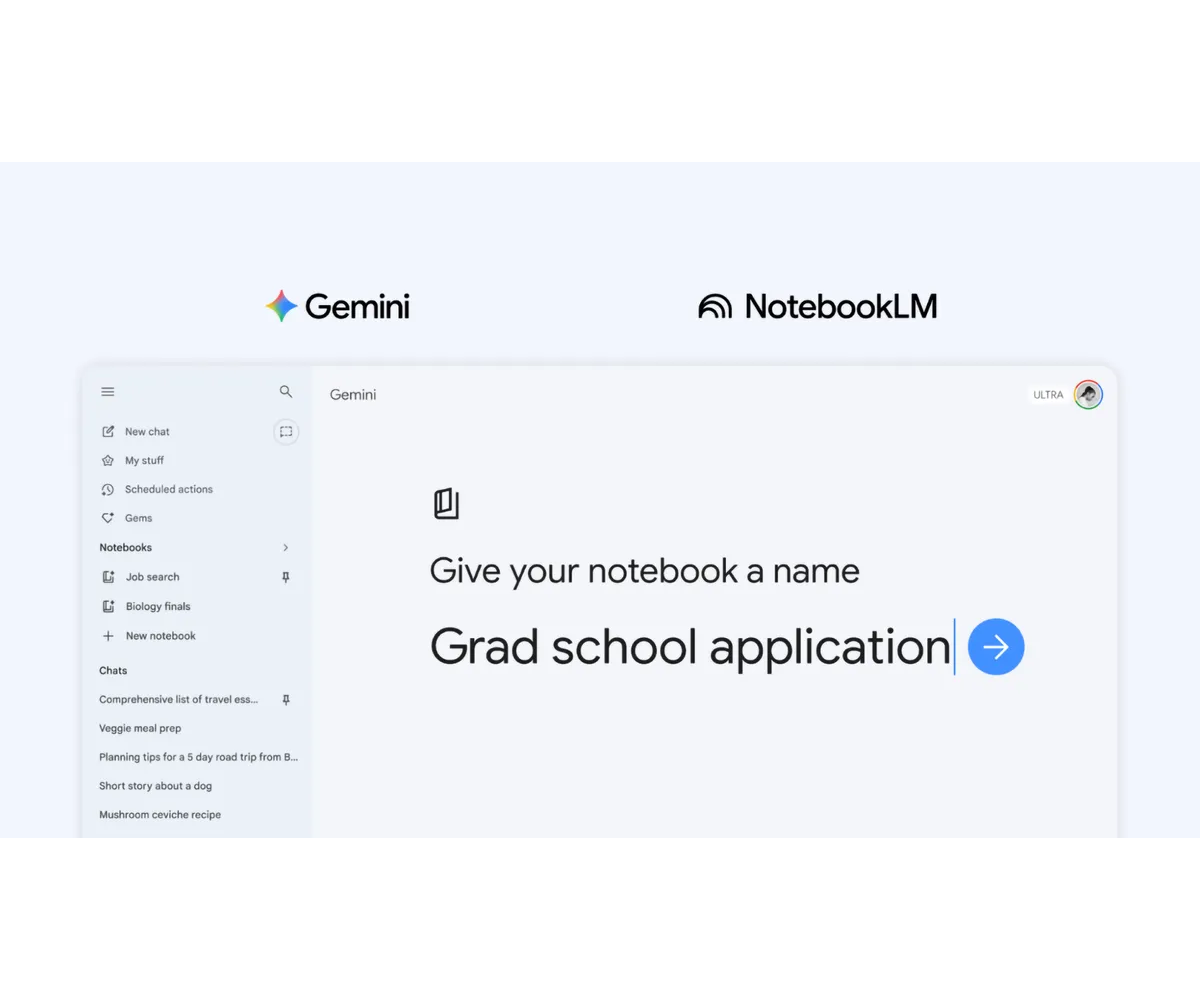Click the Gems diamond icon
Image resolution: width=1200 pixels, height=1000 pixels.
pos(108,518)
